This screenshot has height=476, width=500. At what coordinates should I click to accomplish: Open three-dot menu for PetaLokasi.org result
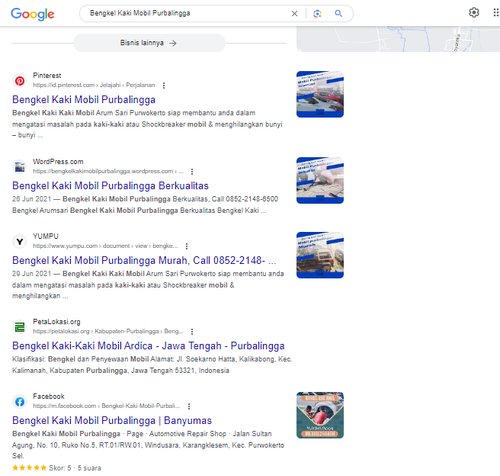192,332
